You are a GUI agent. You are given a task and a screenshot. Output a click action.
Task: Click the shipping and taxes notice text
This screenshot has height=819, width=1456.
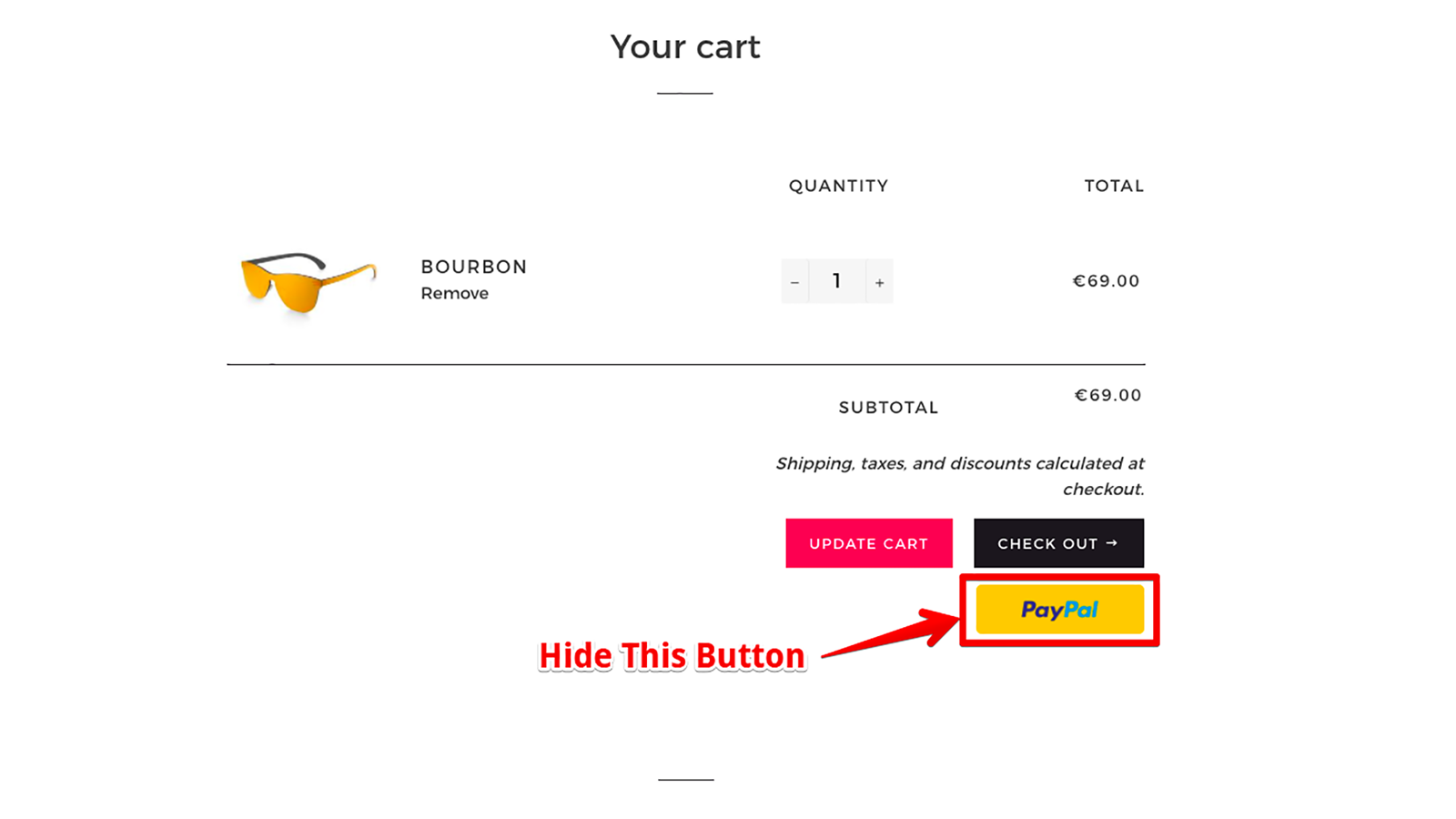[x=959, y=475]
